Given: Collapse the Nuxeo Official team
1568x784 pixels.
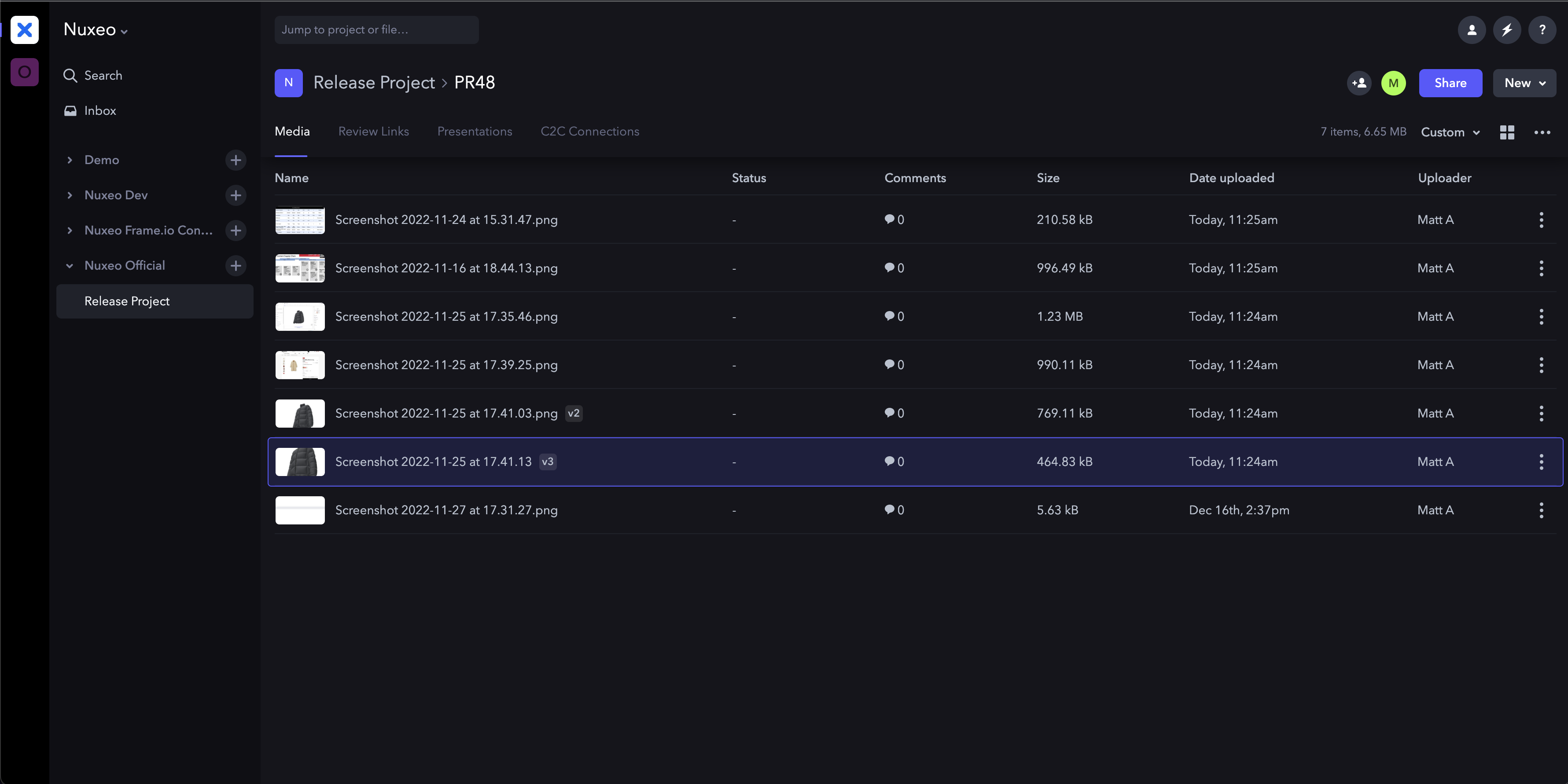Looking at the screenshot, I should pos(70,266).
